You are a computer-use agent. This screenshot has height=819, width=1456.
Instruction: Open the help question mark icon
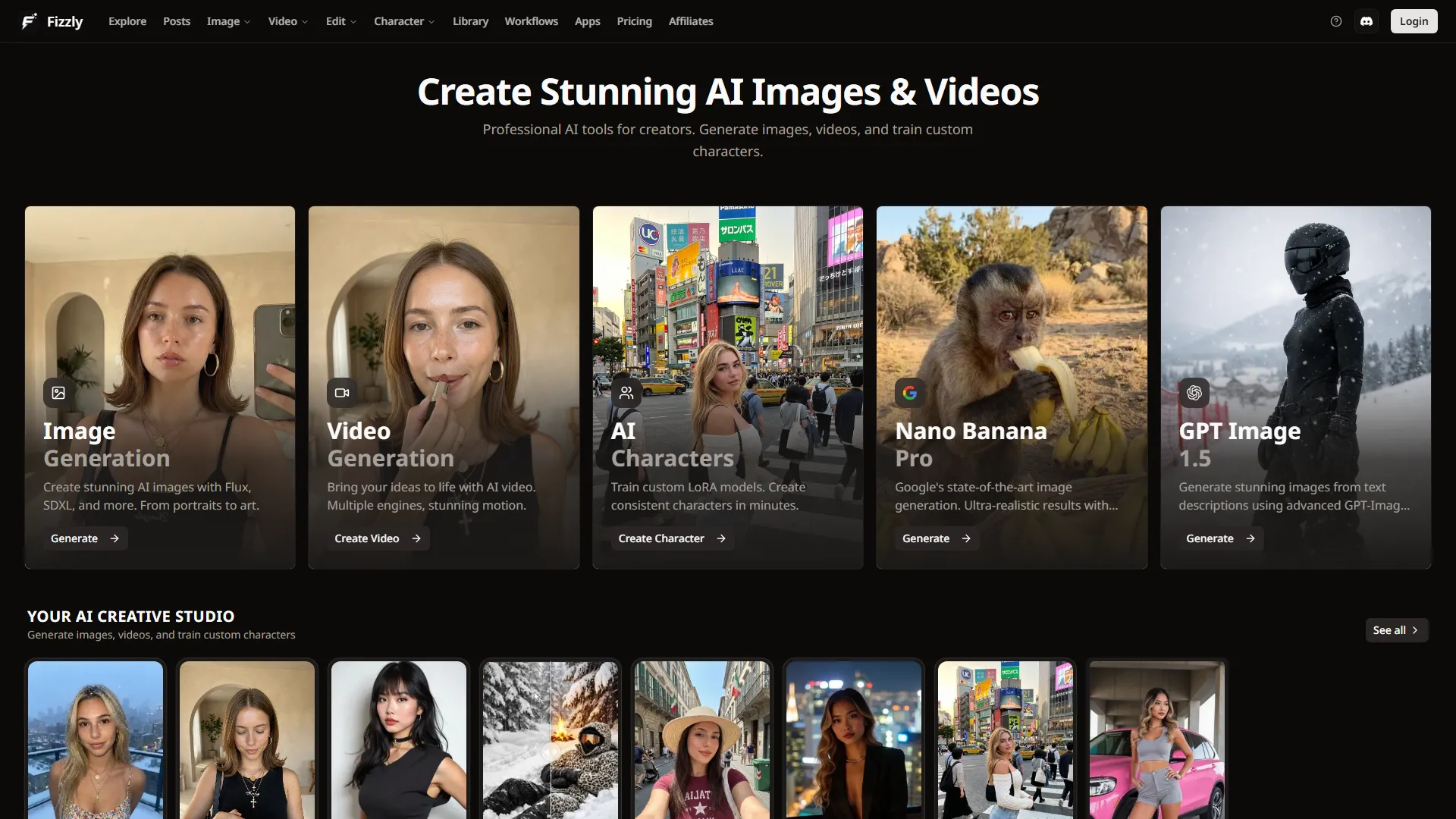[x=1336, y=21]
